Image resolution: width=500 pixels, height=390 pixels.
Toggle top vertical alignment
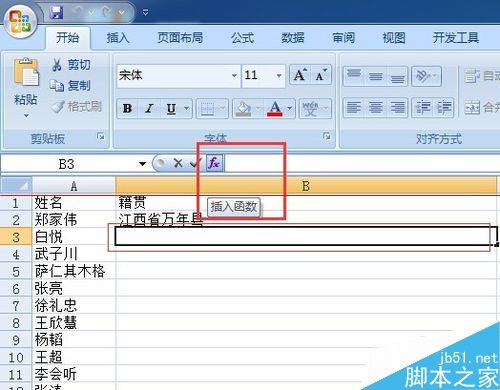tap(354, 76)
